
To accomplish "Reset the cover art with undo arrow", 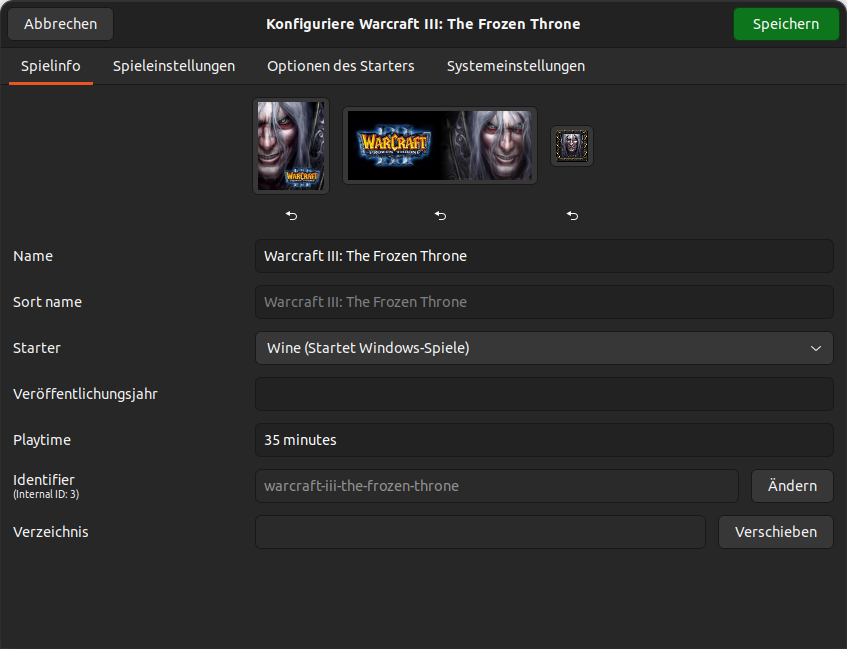I will coord(291,215).
